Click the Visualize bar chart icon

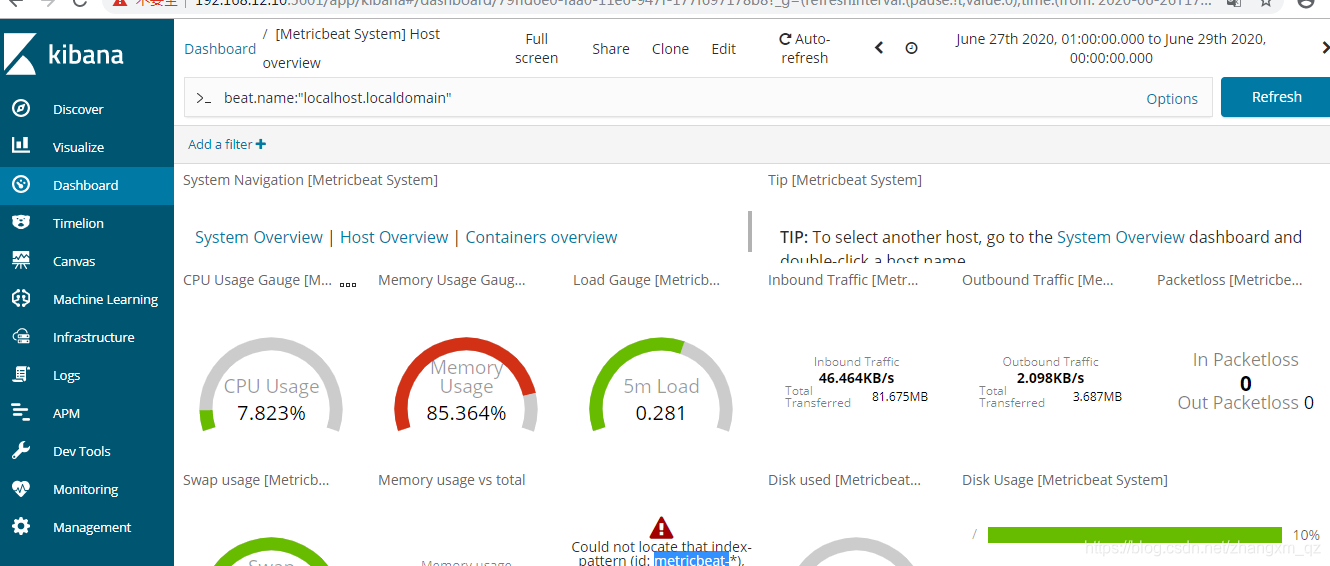pyautogui.click(x=21, y=146)
